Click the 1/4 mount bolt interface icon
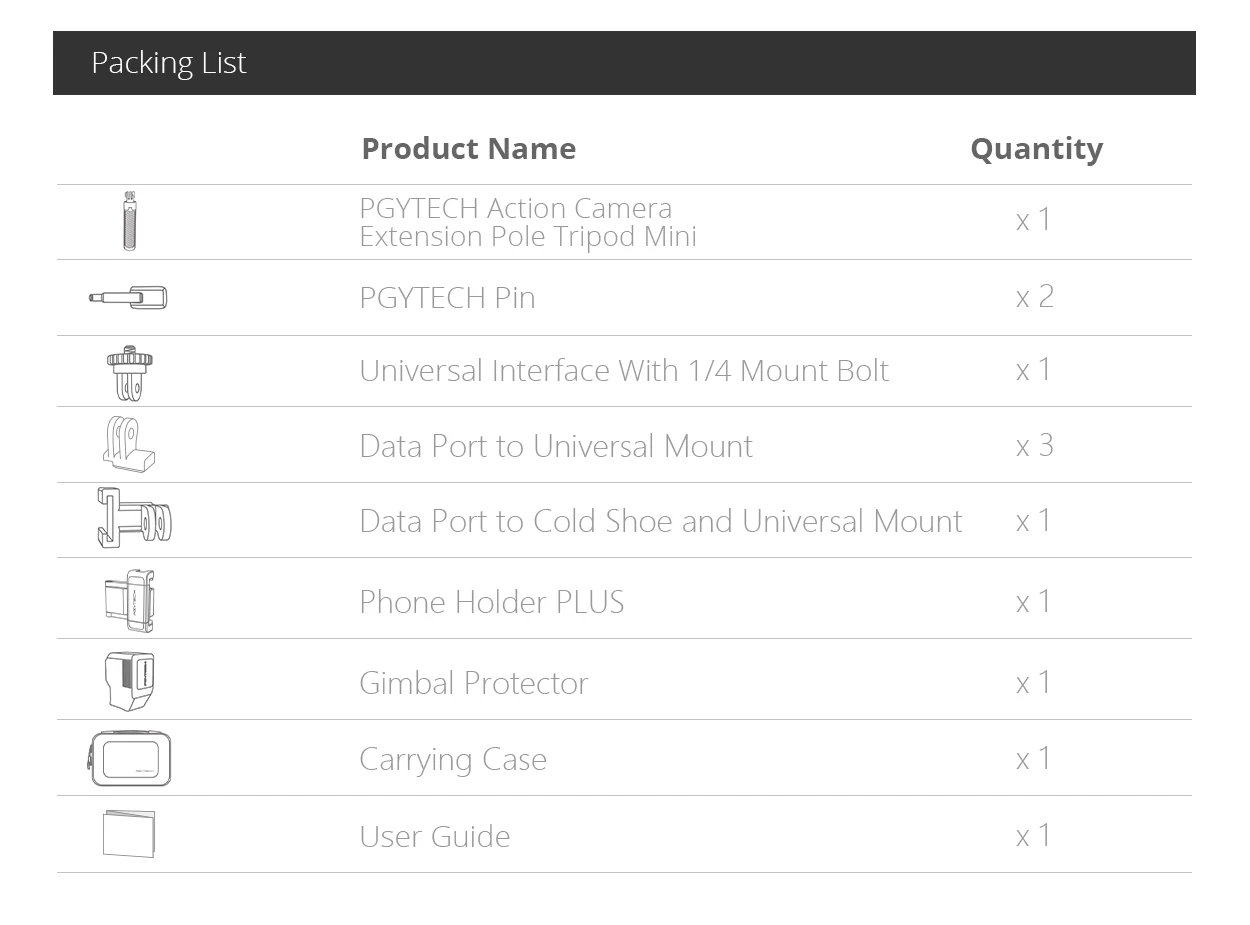Image resolution: width=1250 pixels, height=925 pixels. [130, 372]
